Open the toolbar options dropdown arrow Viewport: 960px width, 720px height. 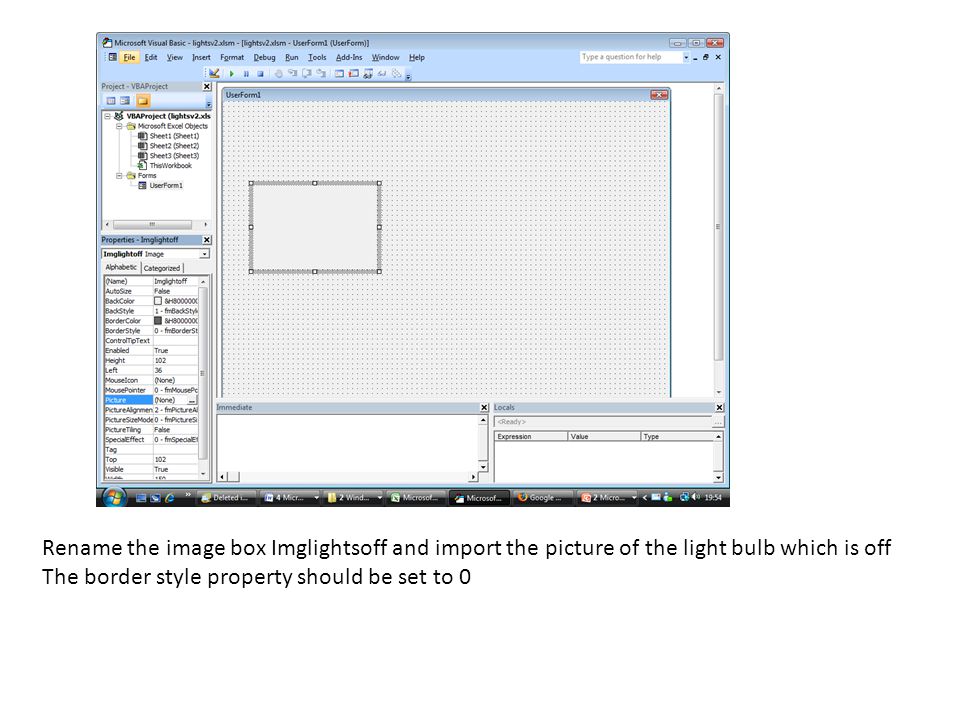tap(408, 75)
